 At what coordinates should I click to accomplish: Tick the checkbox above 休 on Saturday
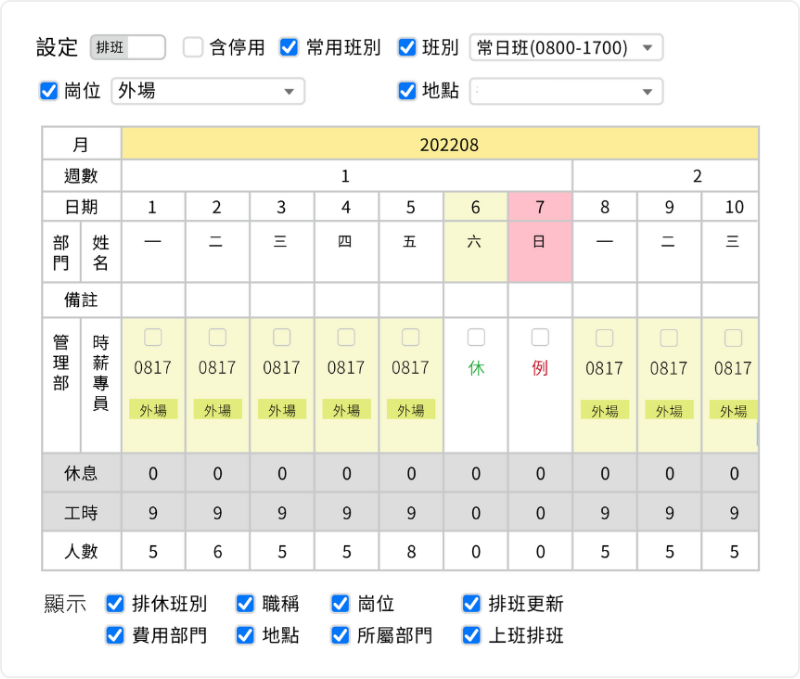(476, 337)
